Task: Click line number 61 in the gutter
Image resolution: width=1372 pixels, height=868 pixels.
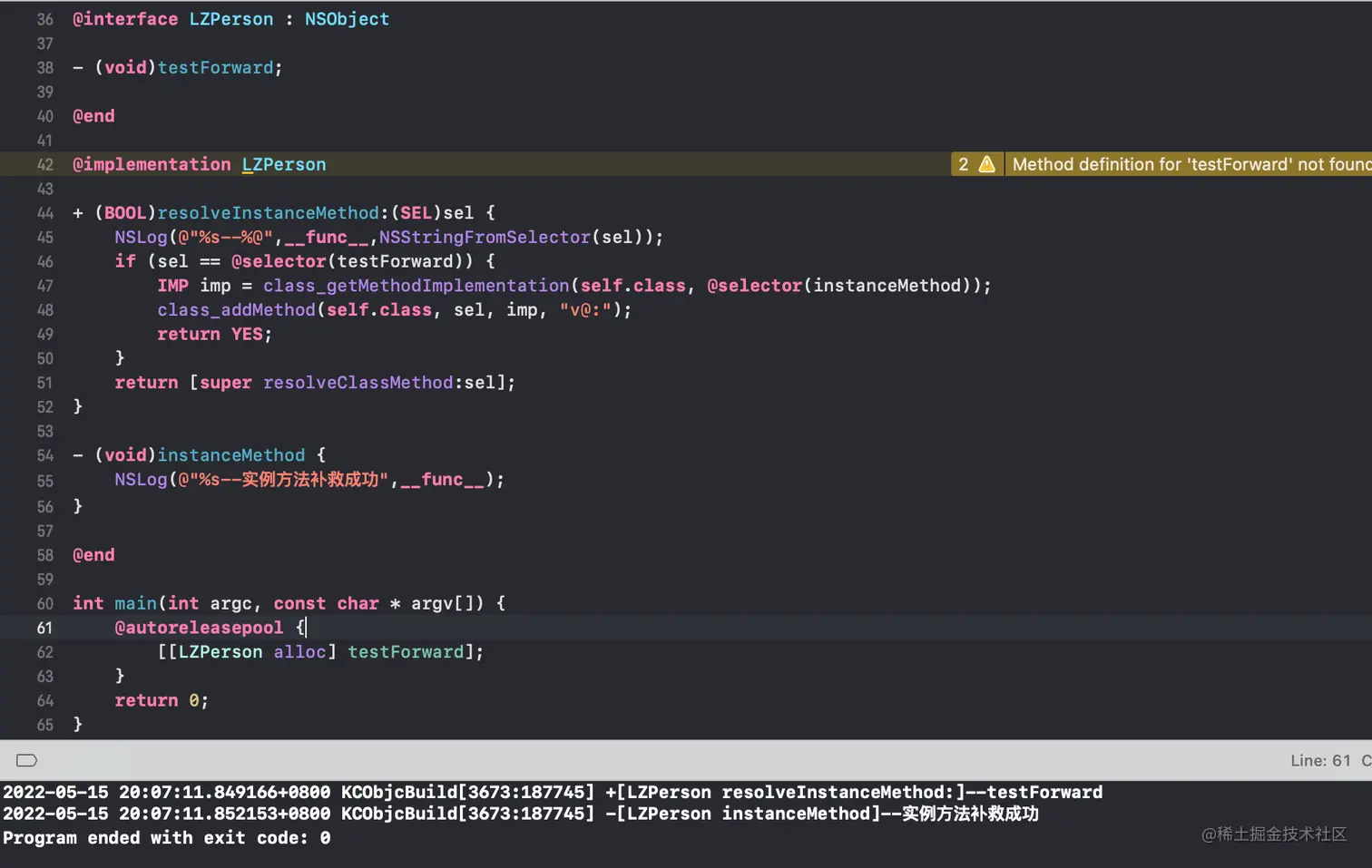Action: click(45, 628)
